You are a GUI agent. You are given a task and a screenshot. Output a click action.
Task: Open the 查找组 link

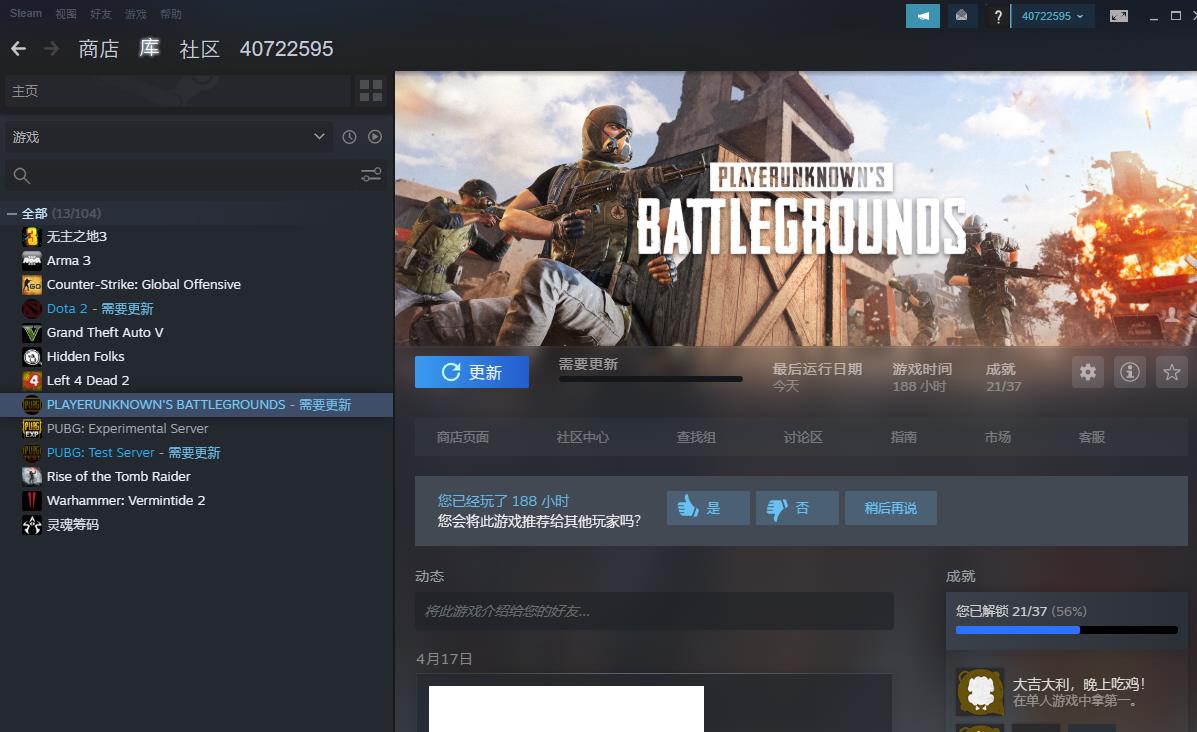(696, 437)
